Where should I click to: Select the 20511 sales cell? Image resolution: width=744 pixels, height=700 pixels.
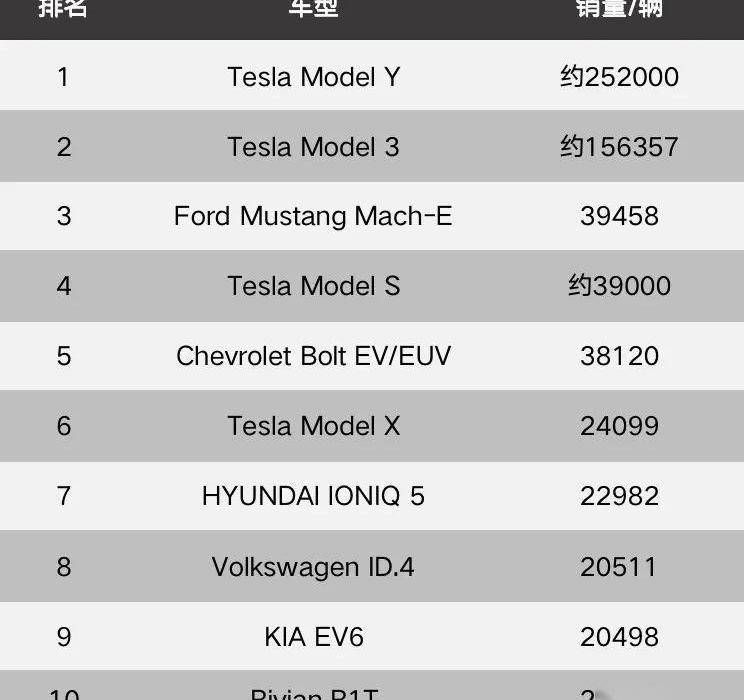[619, 567]
